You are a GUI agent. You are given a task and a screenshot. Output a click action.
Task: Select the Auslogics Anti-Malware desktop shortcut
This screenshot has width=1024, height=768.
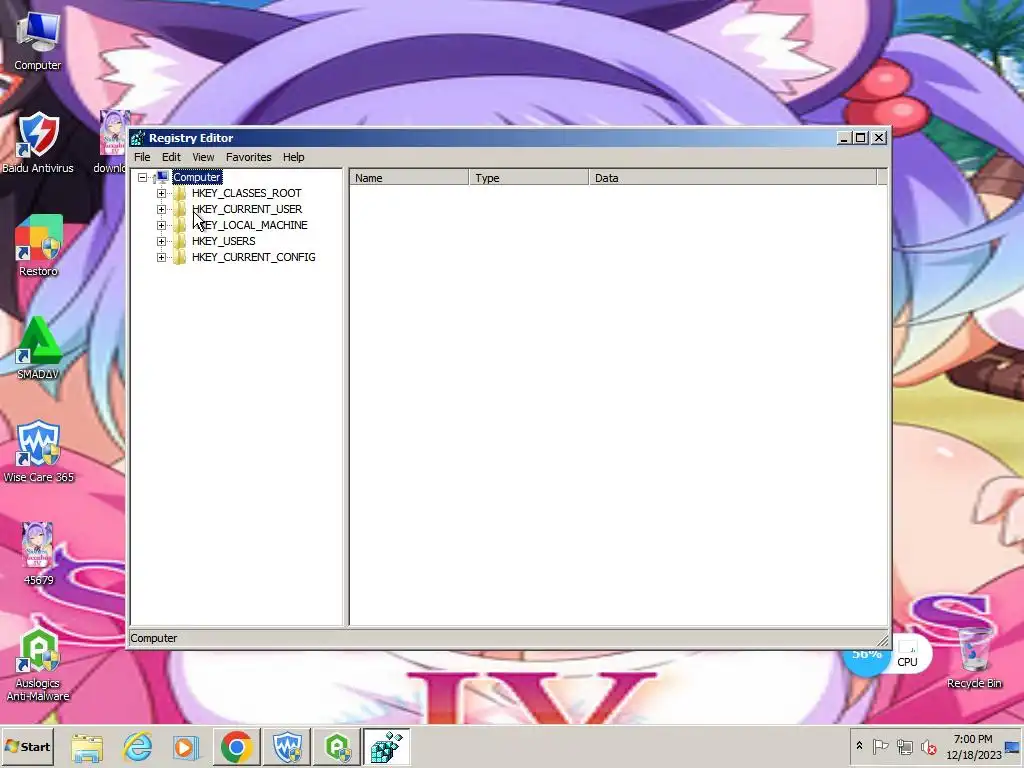pyautogui.click(x=38, y=664)
